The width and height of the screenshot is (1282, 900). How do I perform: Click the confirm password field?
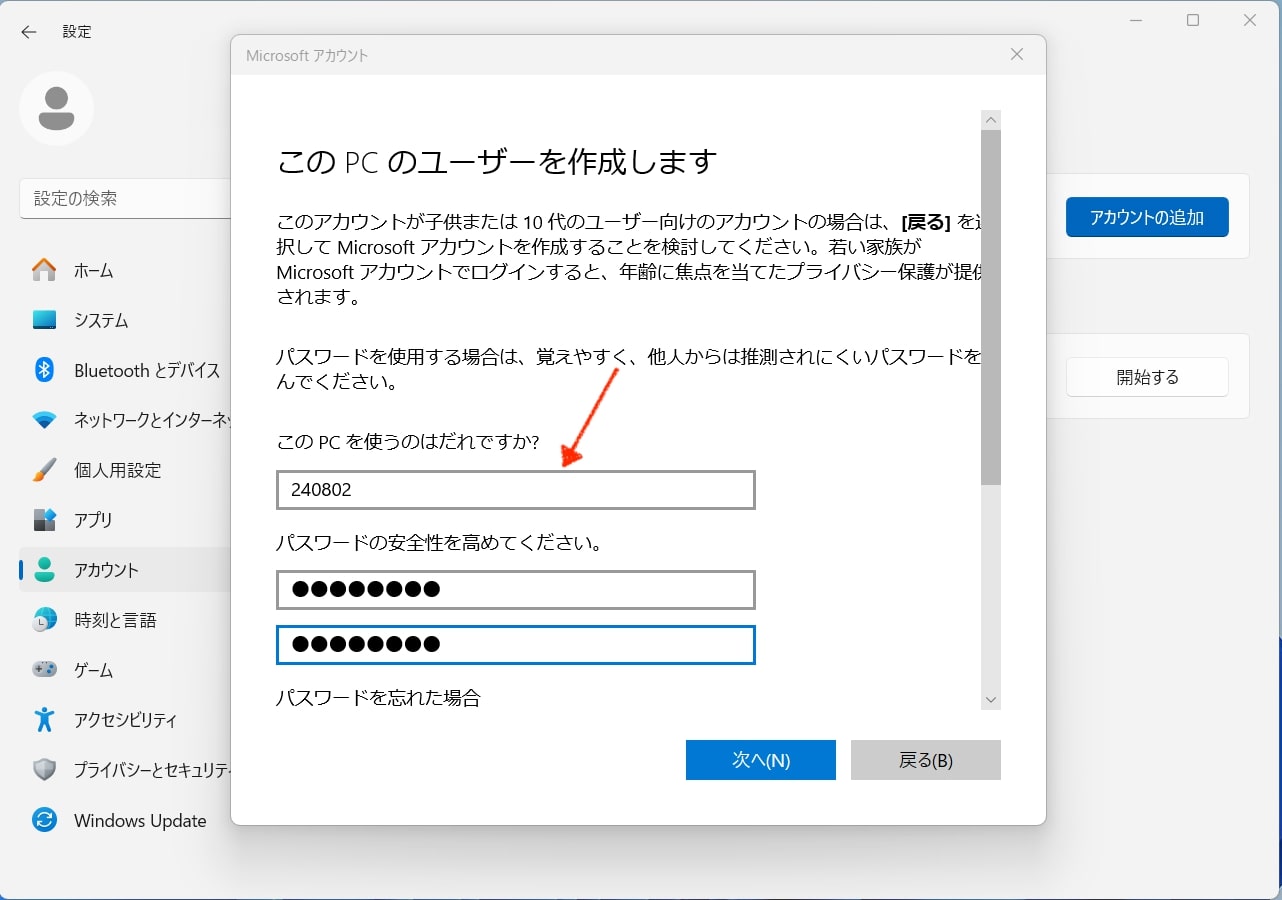(x=516, y=644)
